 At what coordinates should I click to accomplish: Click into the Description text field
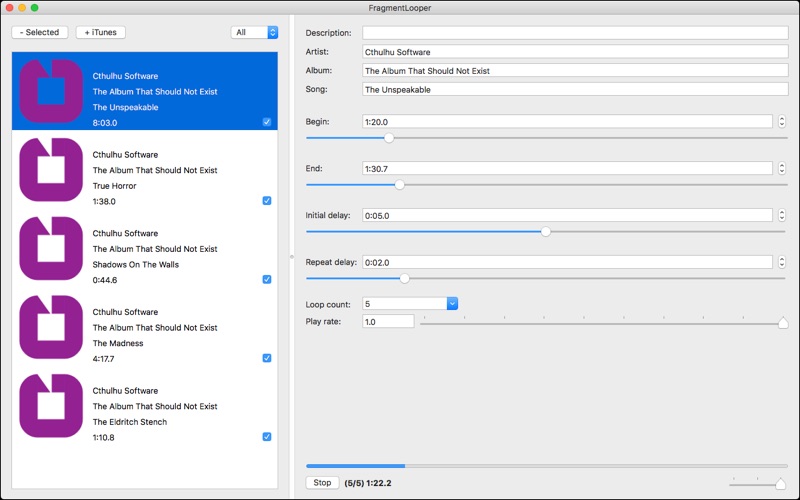click(x=575, y=33)
